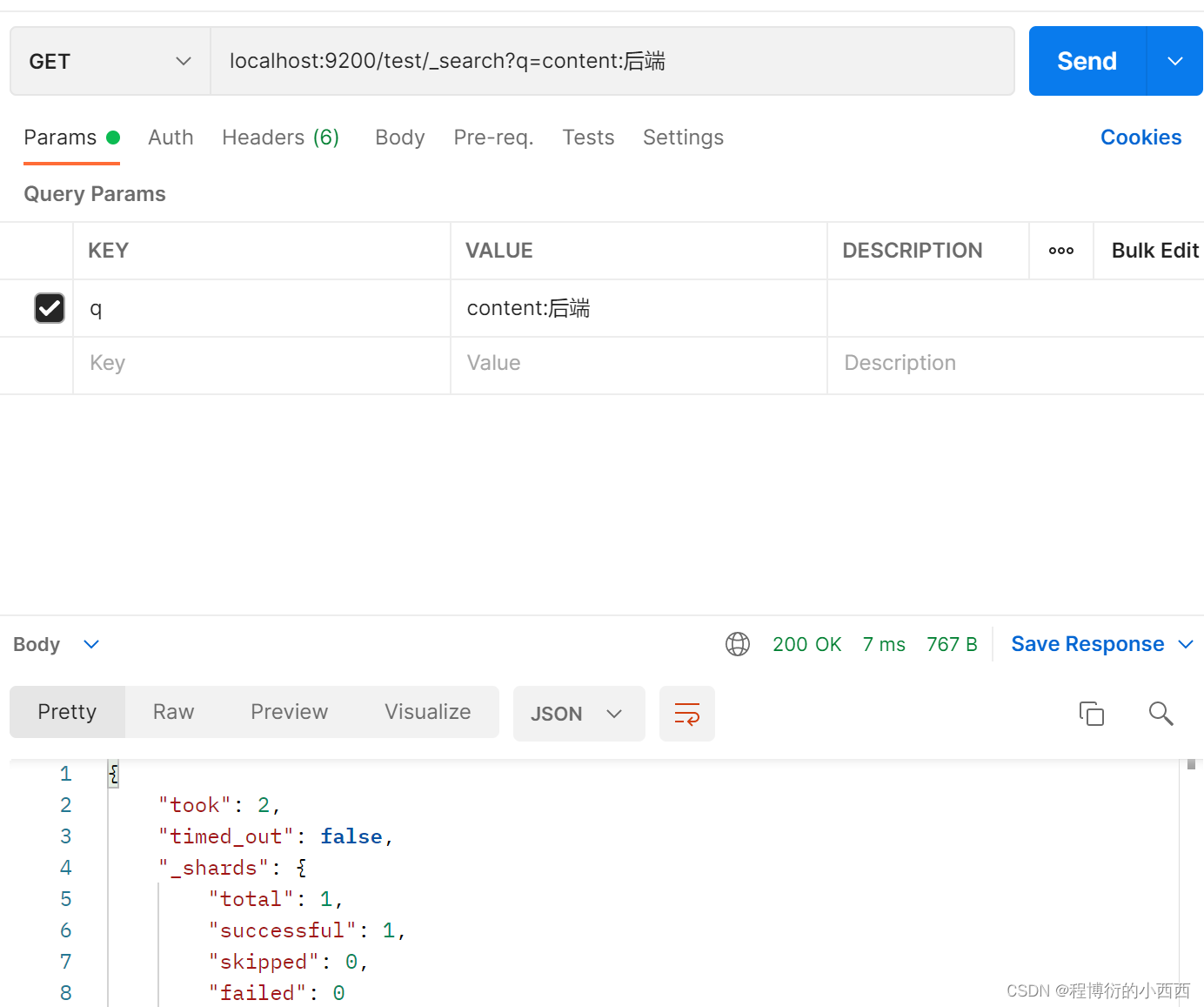Click the "skipped": 0 line
This screenshot has height=1007, width=1204.
click(289, 962)
